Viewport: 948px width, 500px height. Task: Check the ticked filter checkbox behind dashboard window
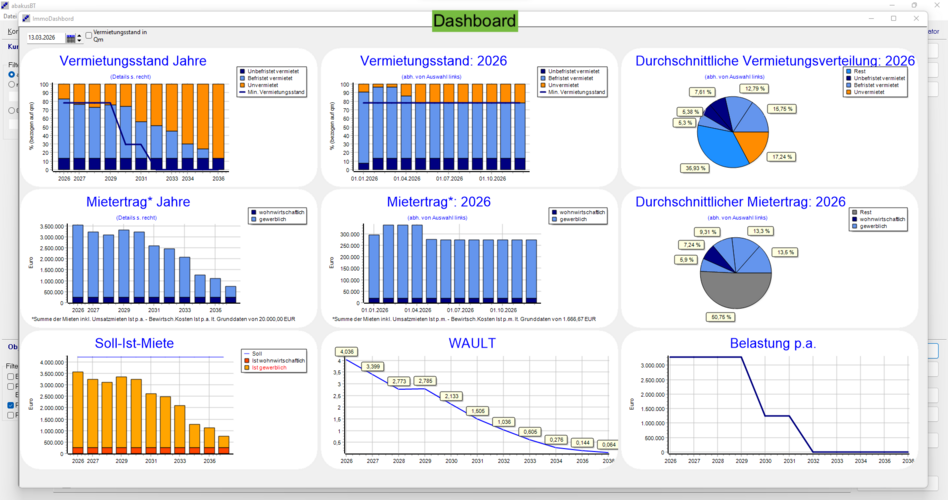click(x=11, y=405)
